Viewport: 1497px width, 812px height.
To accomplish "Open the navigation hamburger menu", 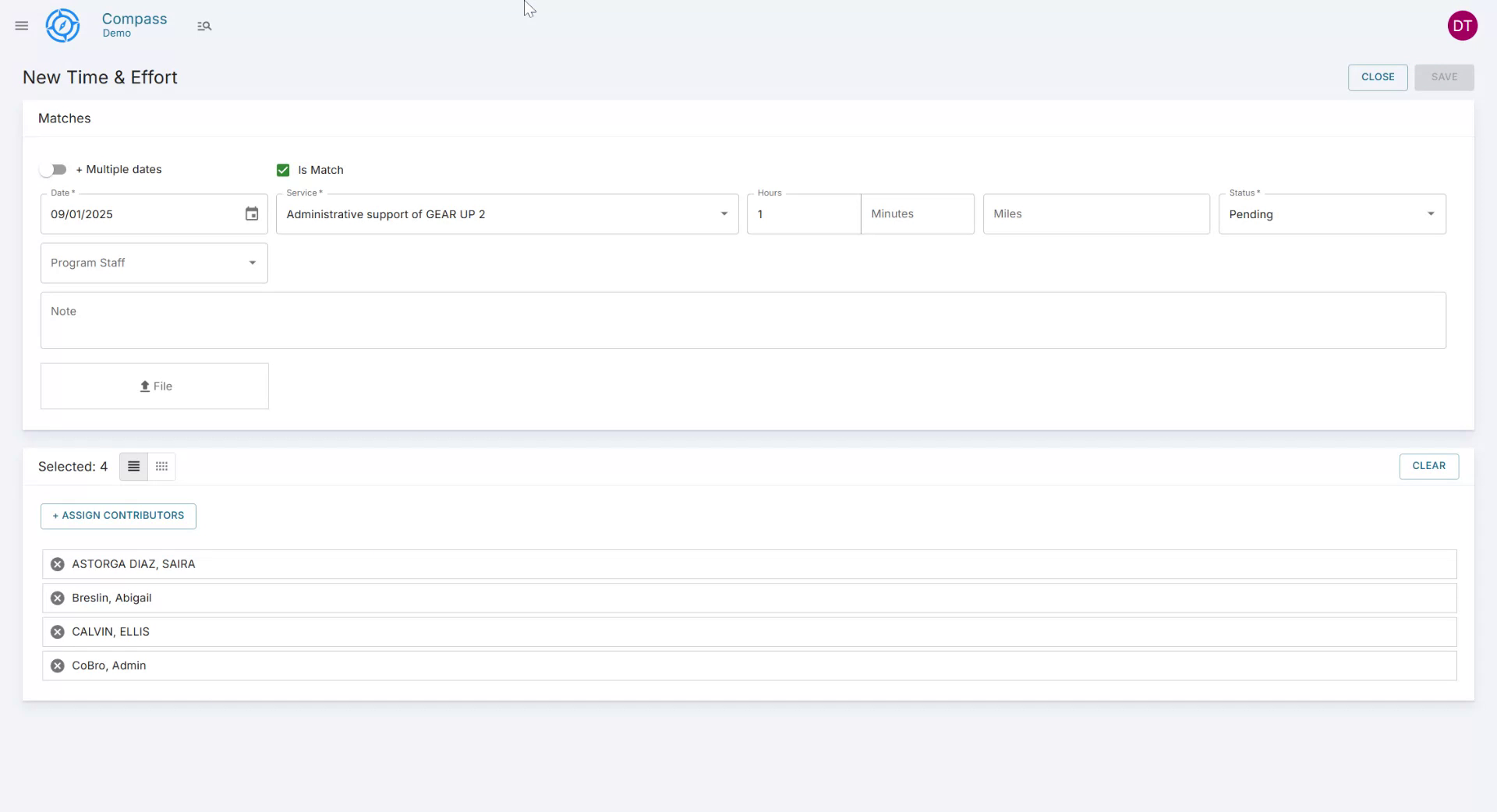I will click(21, 26).
